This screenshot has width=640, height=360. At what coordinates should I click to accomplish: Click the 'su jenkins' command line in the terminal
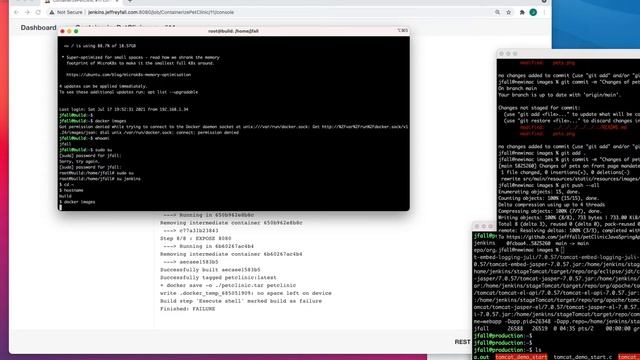[x=100, y=179]
